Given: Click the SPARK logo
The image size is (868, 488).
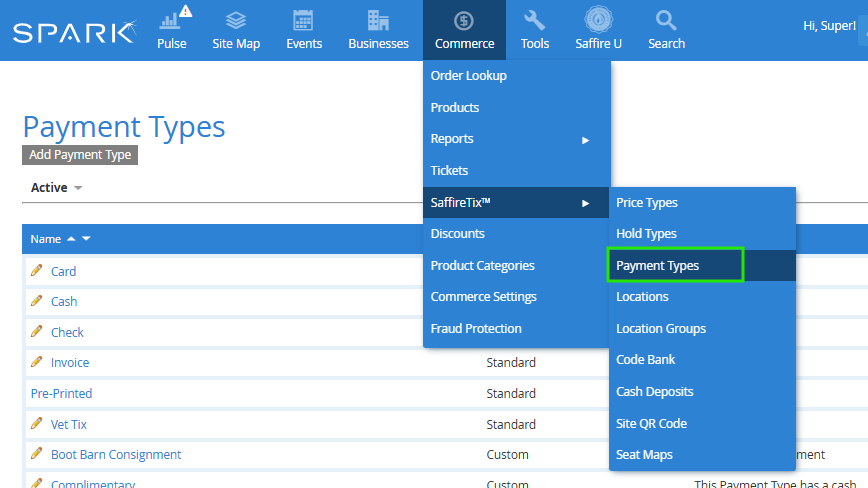Looking at the screenshot, I should [x=75, y=32].
